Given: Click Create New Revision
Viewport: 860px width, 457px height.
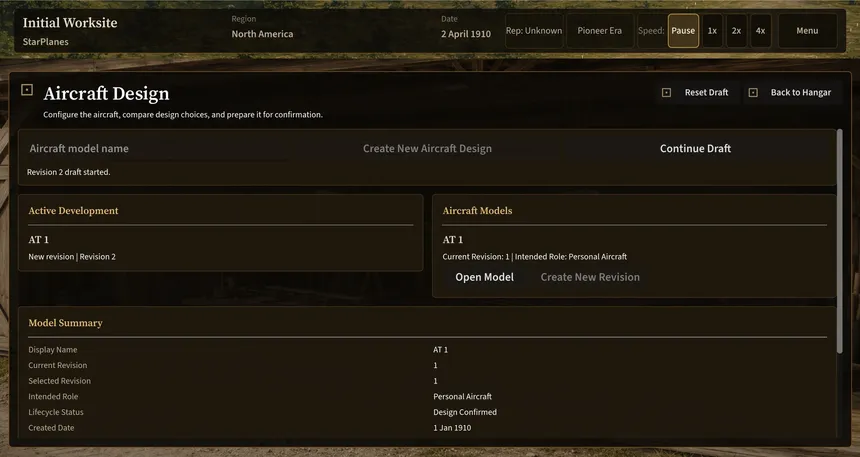Looking at the screenshot, I should tap(590, 277).
